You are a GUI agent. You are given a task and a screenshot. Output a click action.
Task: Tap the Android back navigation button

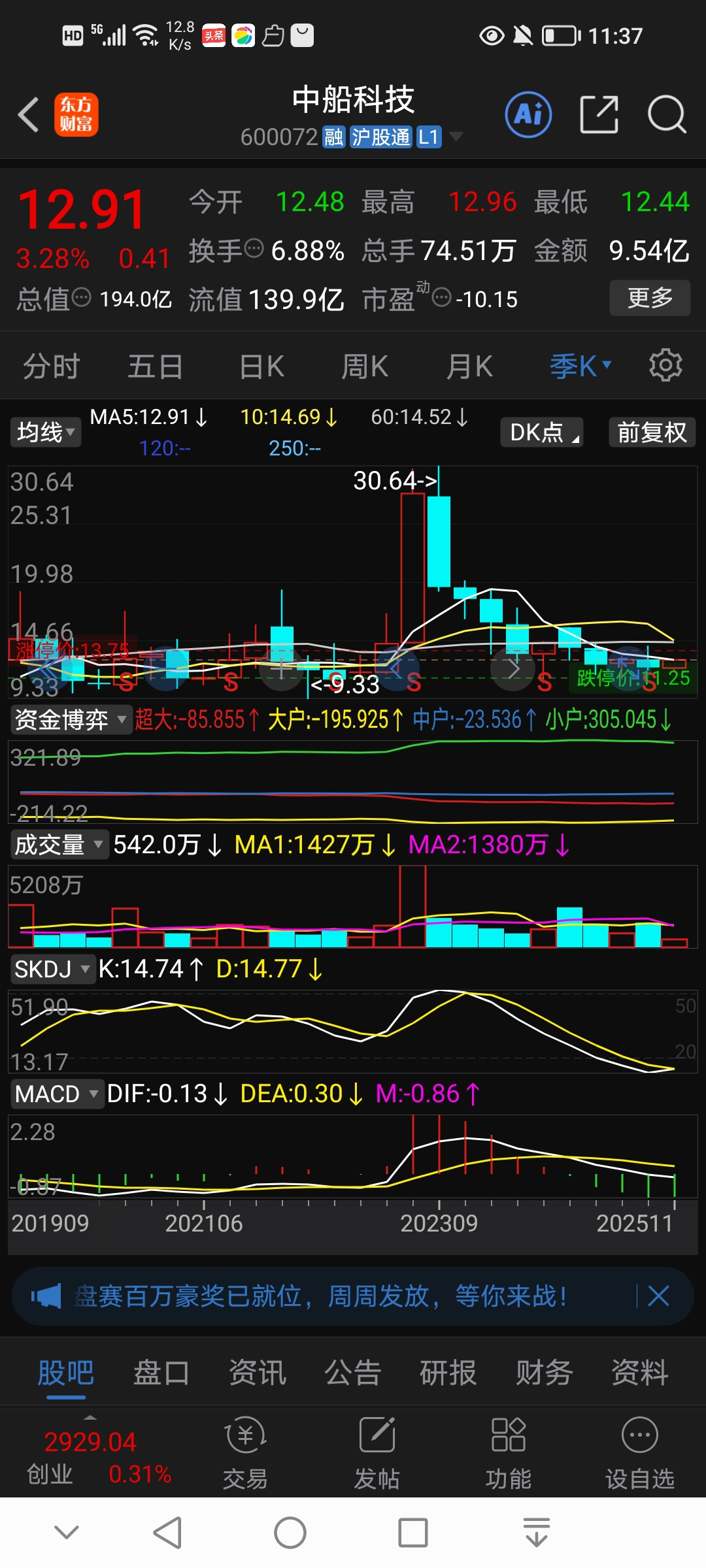coord(167,1532)
